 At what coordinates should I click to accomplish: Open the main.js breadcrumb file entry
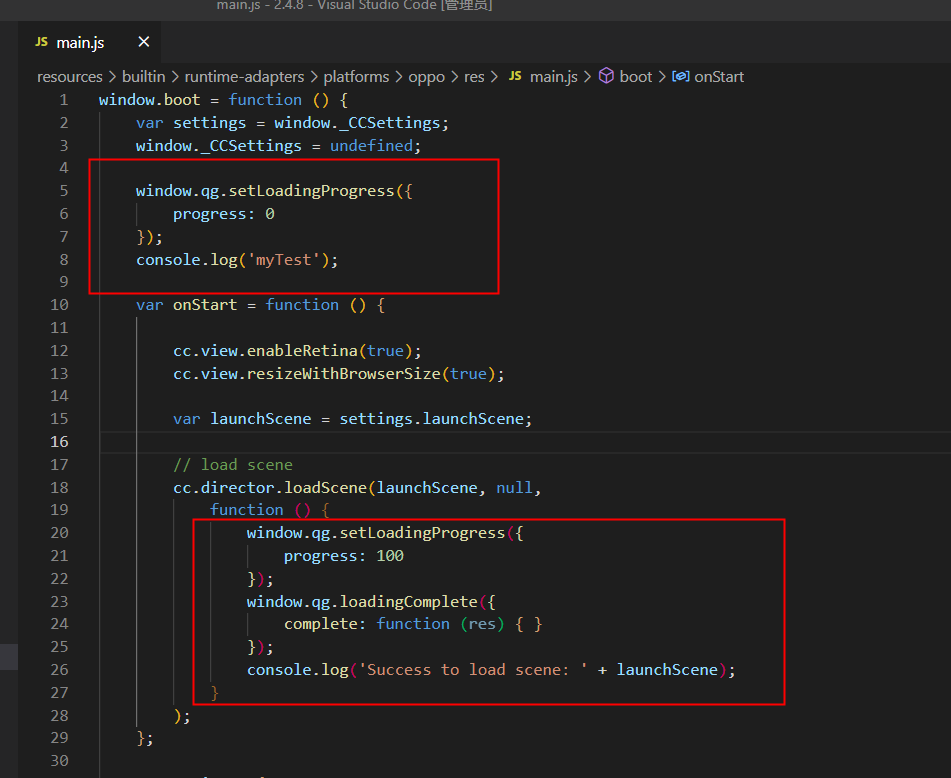554,76
